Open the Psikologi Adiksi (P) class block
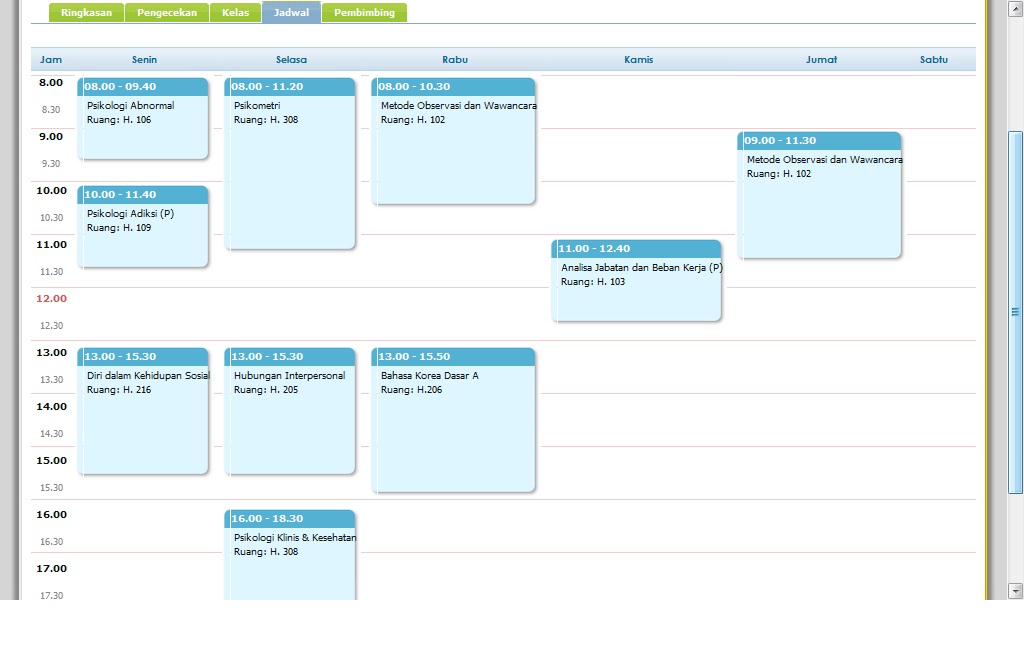Viewport: 1024px width, 648px height. (143, 227)
